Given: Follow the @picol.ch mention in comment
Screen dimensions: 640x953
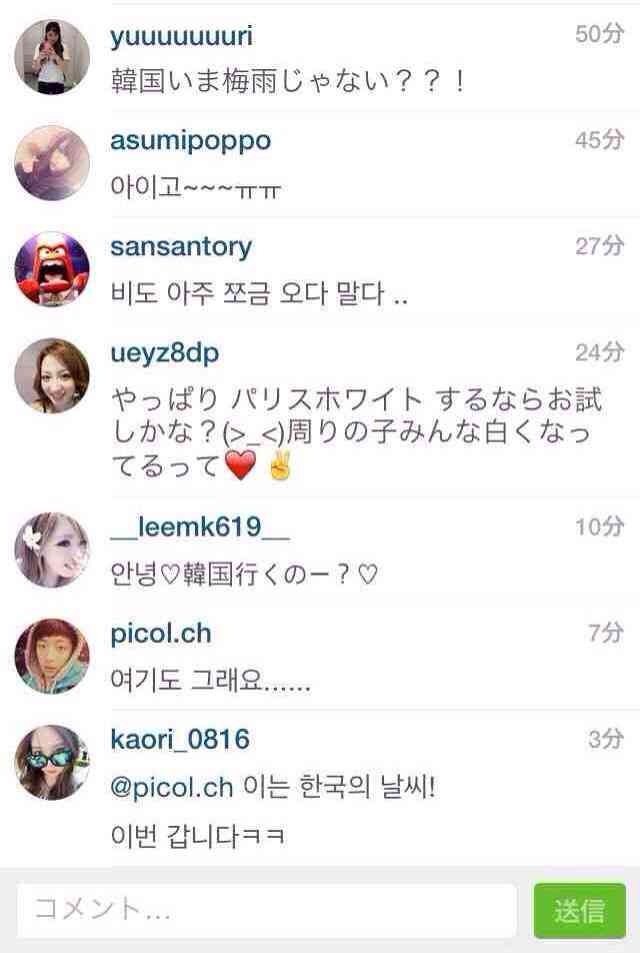Looking at the screenshot, I should (x=172, y=788).
